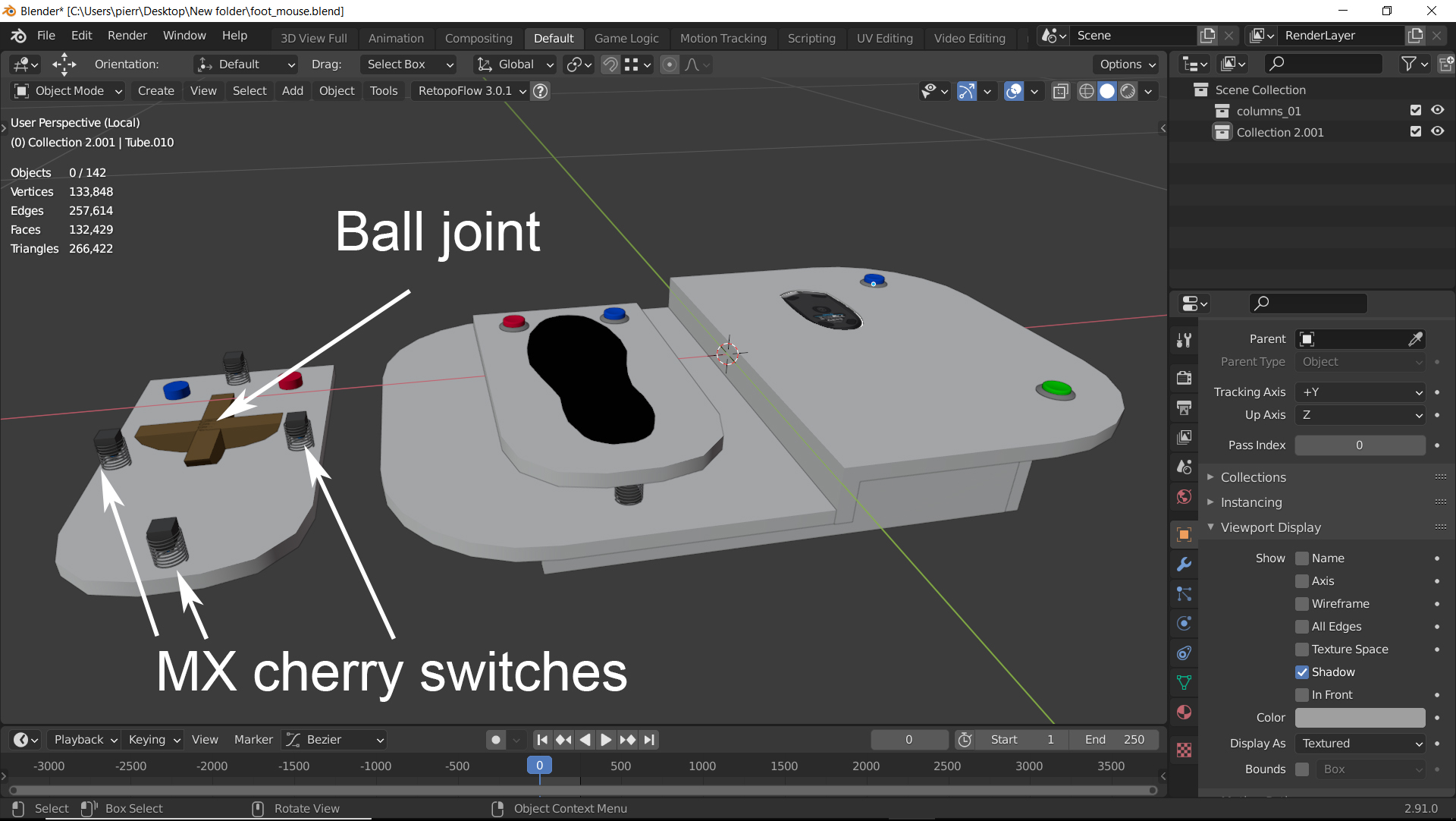Pick parent object with eyedropper
Viewport: 1456px width, 821px height.
[1415, 339]
